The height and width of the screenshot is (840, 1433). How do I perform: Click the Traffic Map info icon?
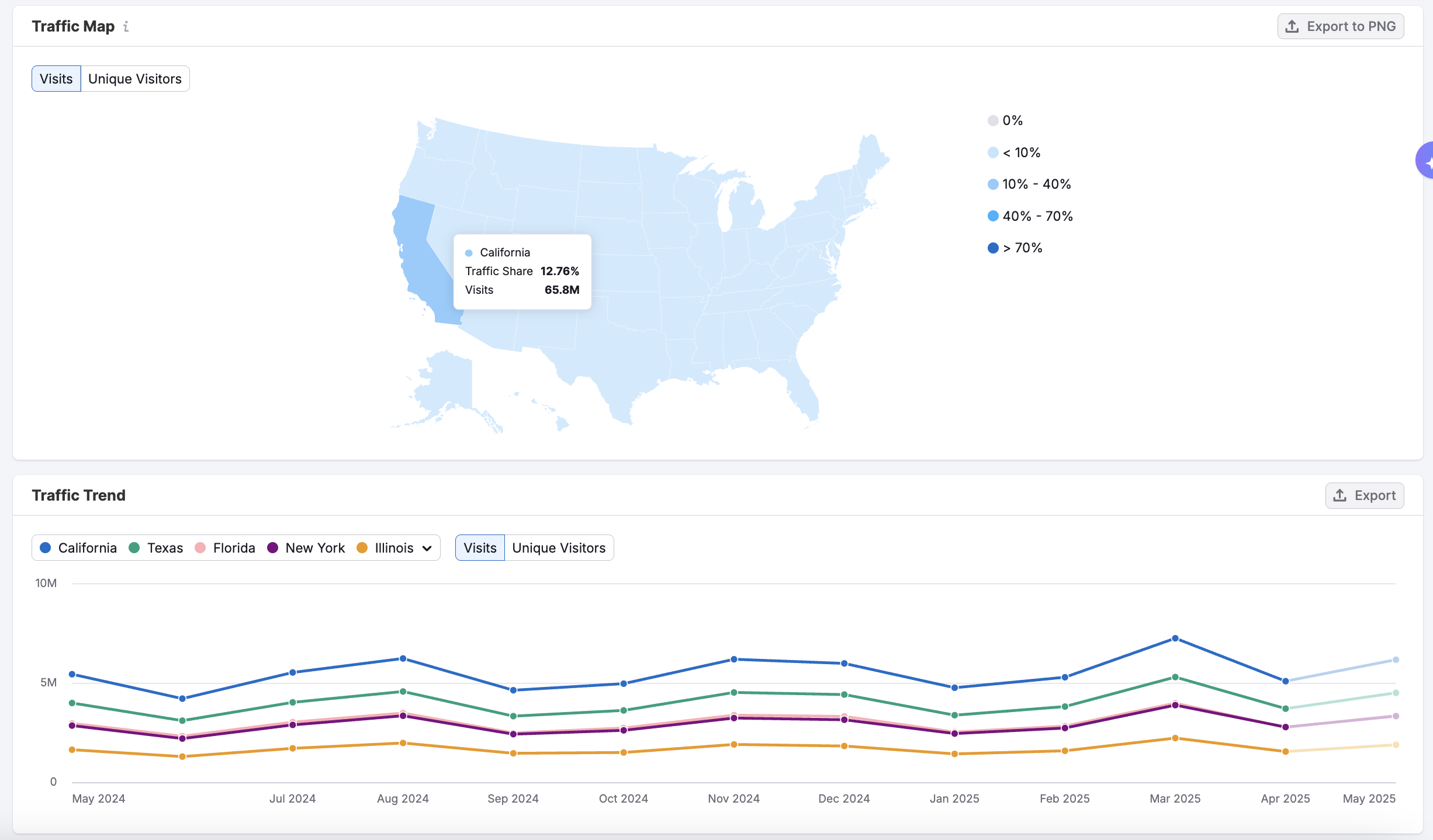coord(126,26)
